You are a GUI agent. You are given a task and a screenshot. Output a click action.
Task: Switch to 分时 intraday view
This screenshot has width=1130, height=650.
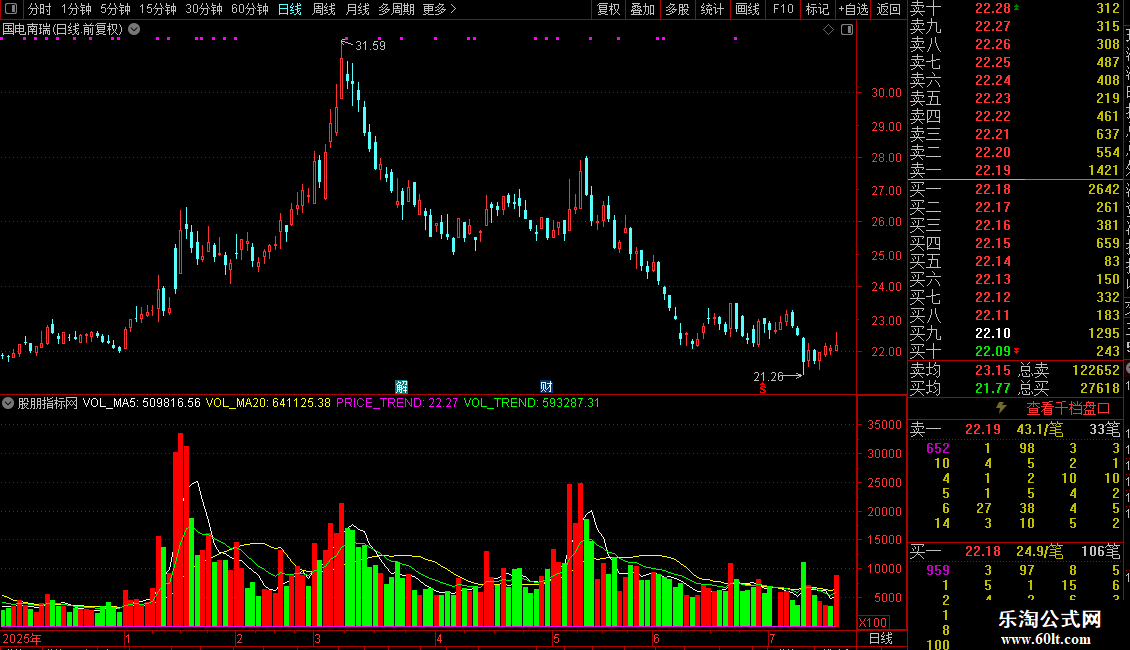(40, 9)
